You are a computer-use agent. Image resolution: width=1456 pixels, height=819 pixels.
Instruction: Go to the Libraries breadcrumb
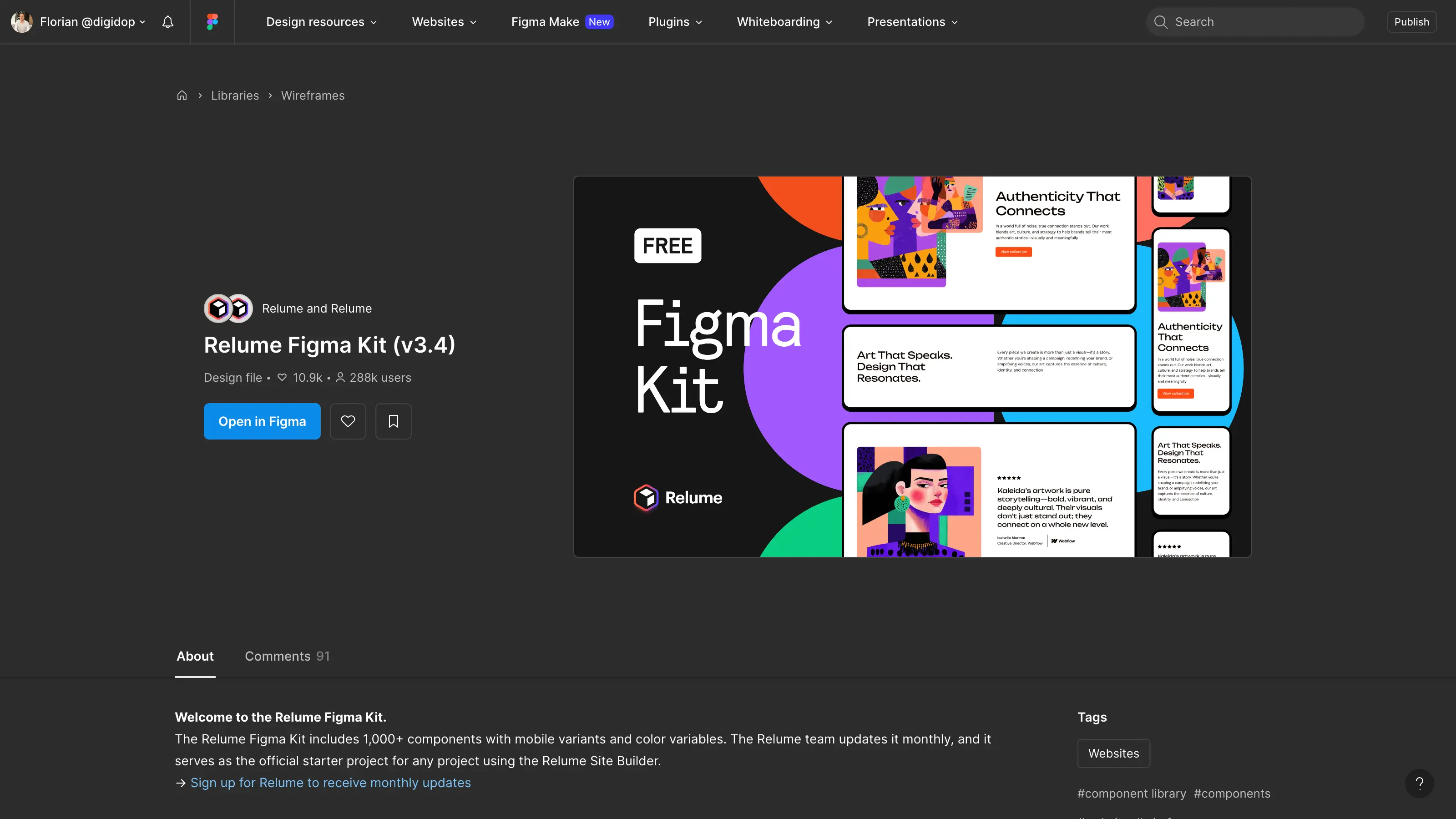(235, 96)
